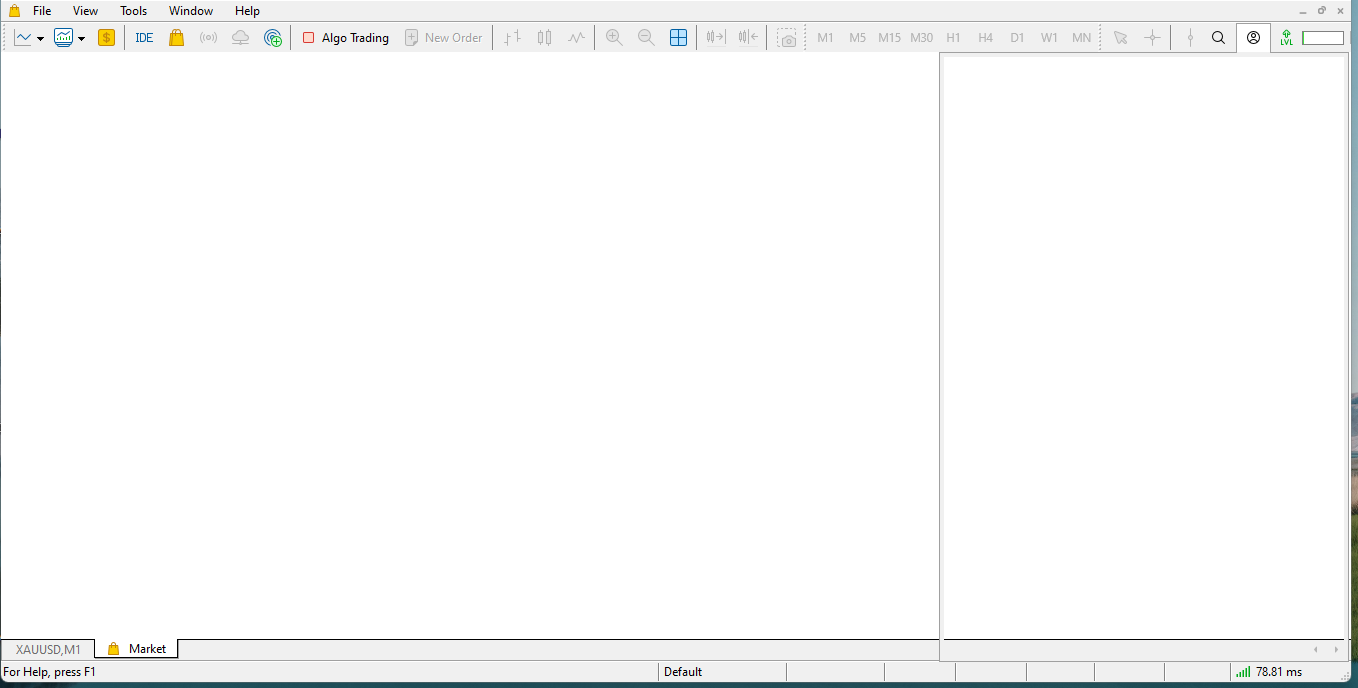Viewport: 1358px width, 688px height.
Task: Select the M15 timeframe
Action: point(889,38)
